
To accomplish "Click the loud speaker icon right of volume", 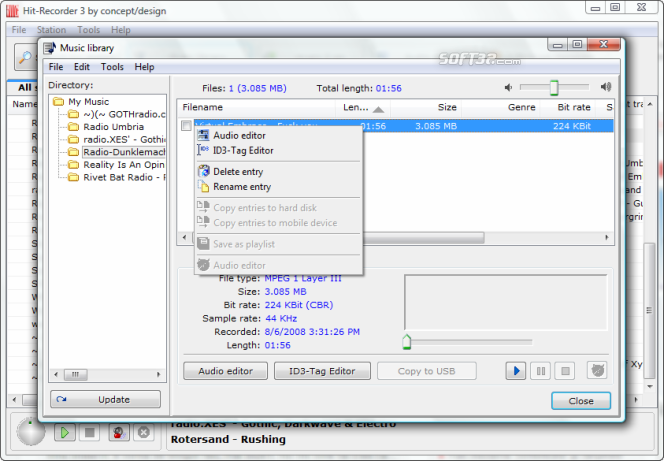I will point(606,87).
